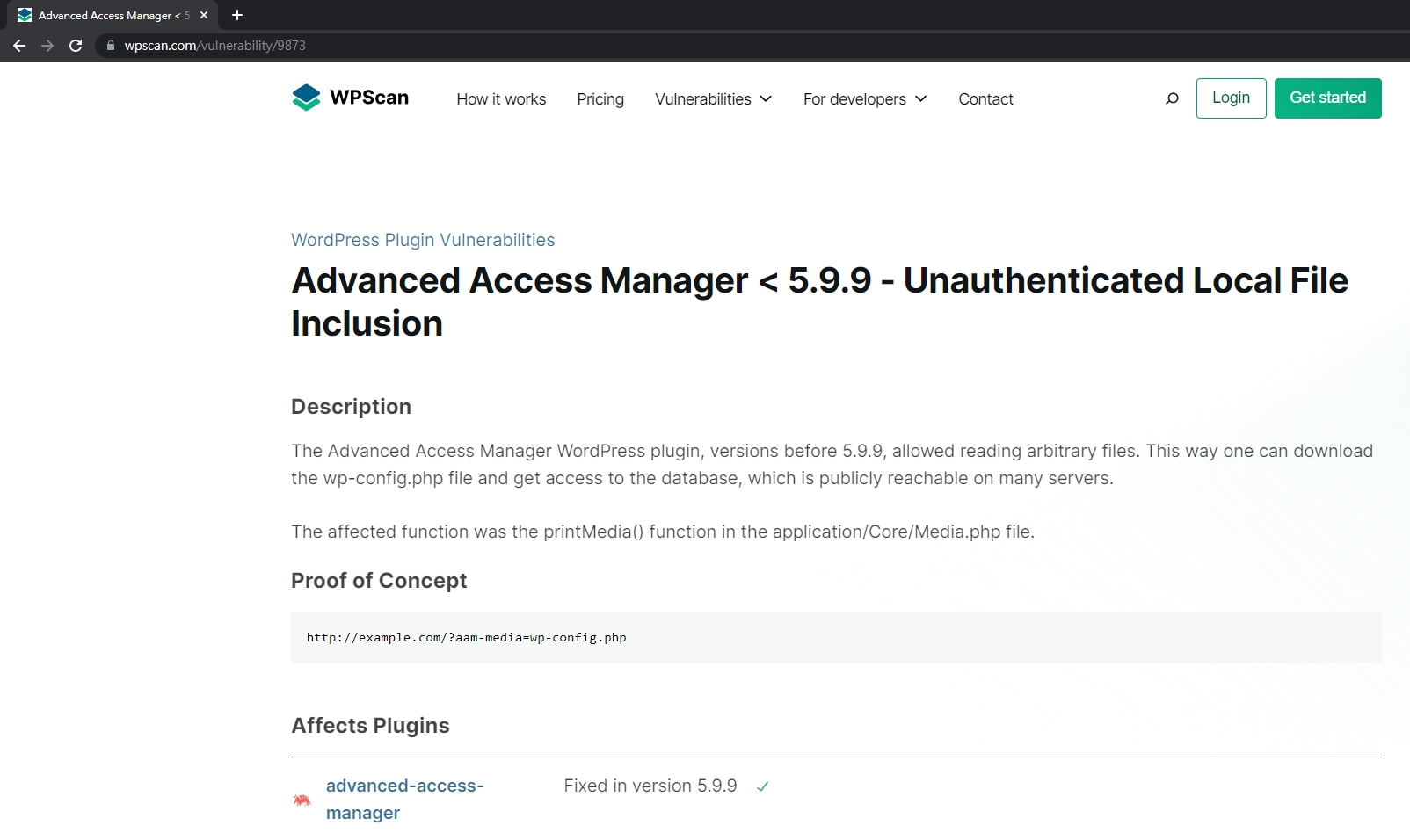1410x840 pixels.
Task: Open the Contact page
Action: click(985, 99)
